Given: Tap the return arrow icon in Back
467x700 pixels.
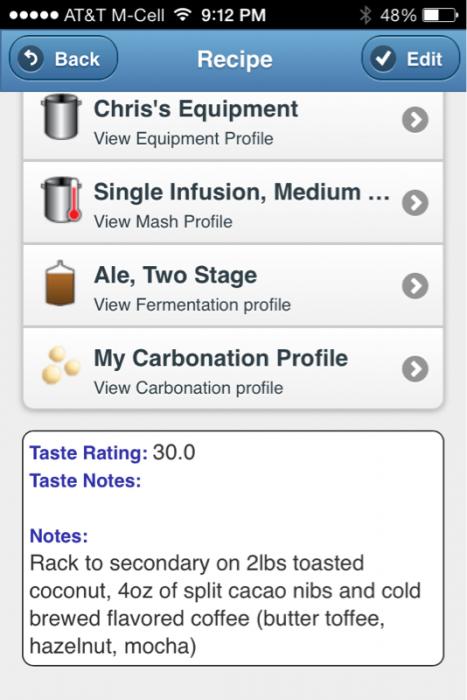Looking at the screenshot, I should pyautogui.click(x=31, y=58).
